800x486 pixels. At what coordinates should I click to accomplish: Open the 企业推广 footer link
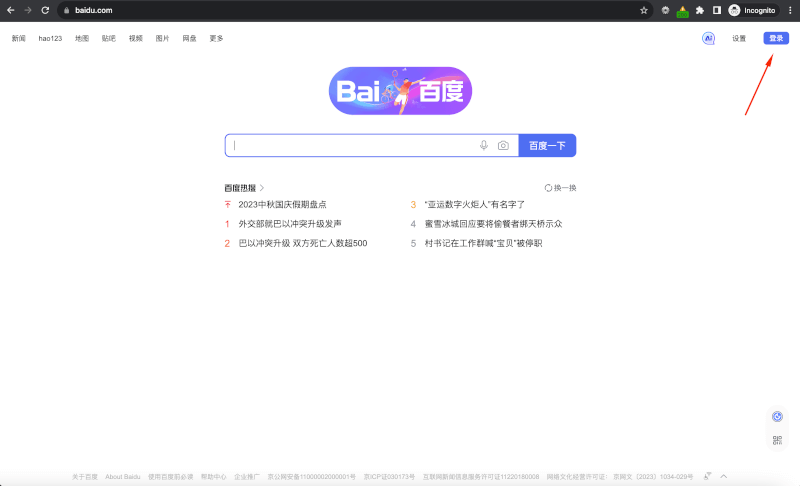247,477
